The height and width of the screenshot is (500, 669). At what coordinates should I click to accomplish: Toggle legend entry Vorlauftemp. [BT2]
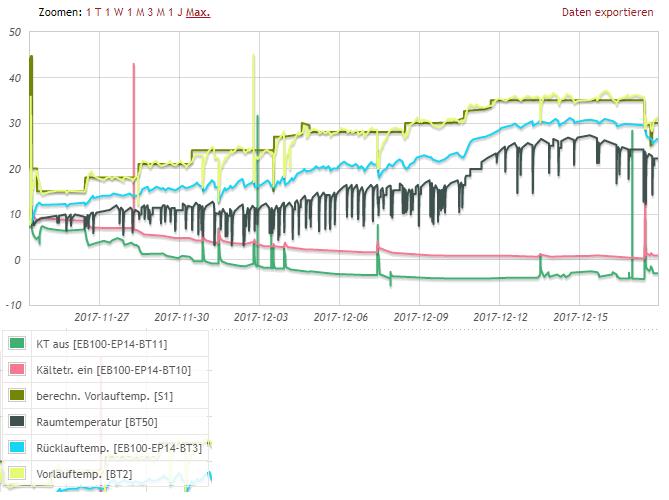[84, 474]
